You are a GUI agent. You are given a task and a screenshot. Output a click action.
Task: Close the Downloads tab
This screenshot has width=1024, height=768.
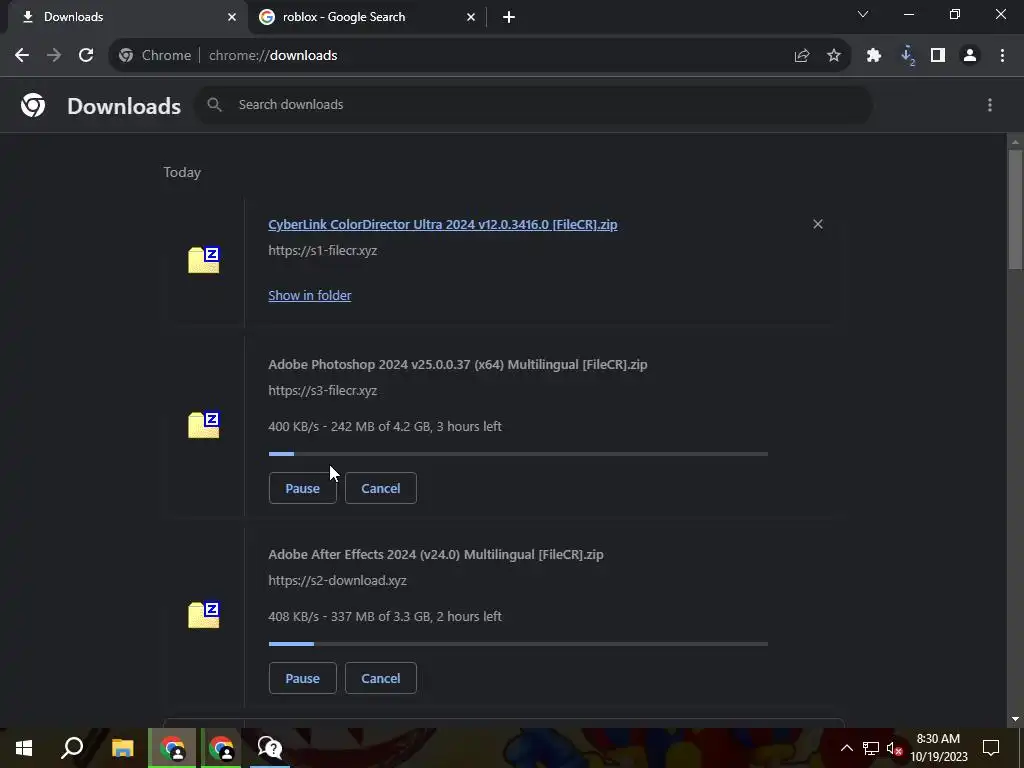click(x=232, y=17)
